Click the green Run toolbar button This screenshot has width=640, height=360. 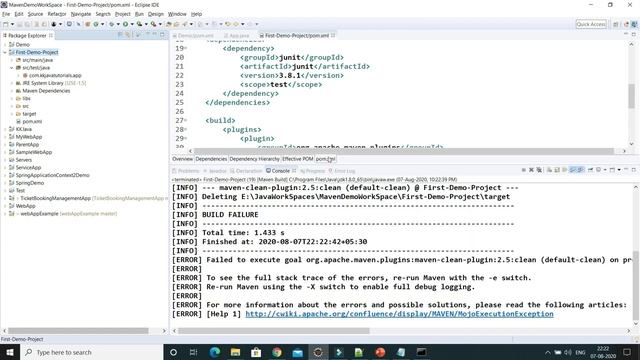pyautogui.click(x=126, y=24)
